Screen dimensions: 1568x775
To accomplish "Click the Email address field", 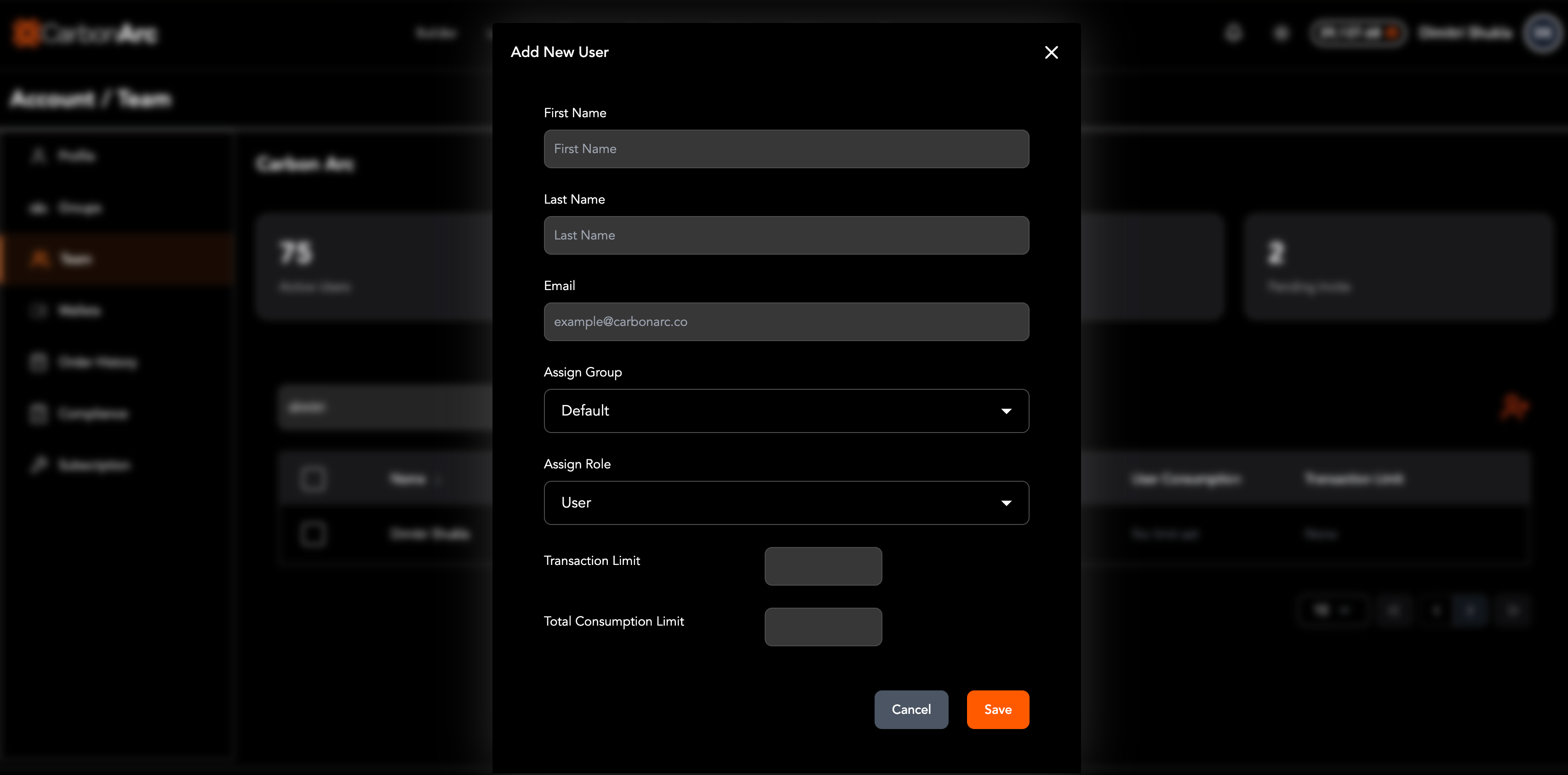I will 786,322.
